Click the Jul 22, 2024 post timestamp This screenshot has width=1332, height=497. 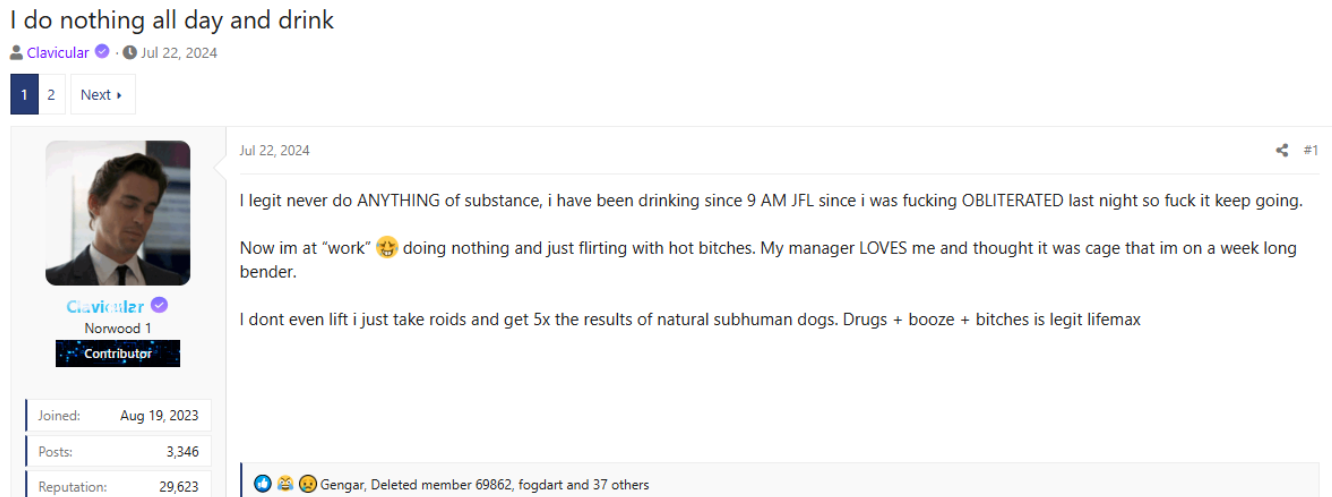[x=274, y=151]
